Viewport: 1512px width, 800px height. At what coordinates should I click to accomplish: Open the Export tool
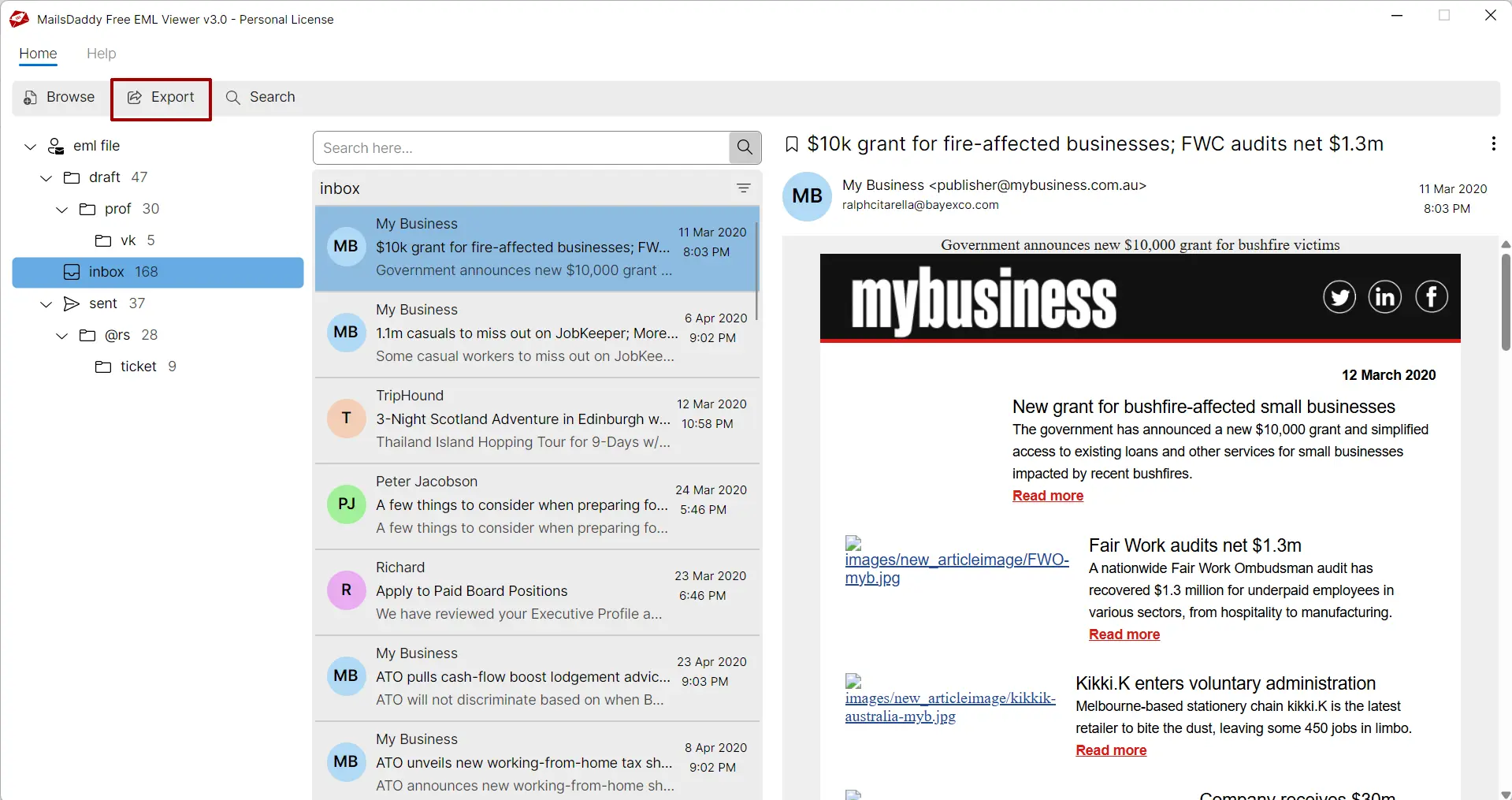pos(161,98)
